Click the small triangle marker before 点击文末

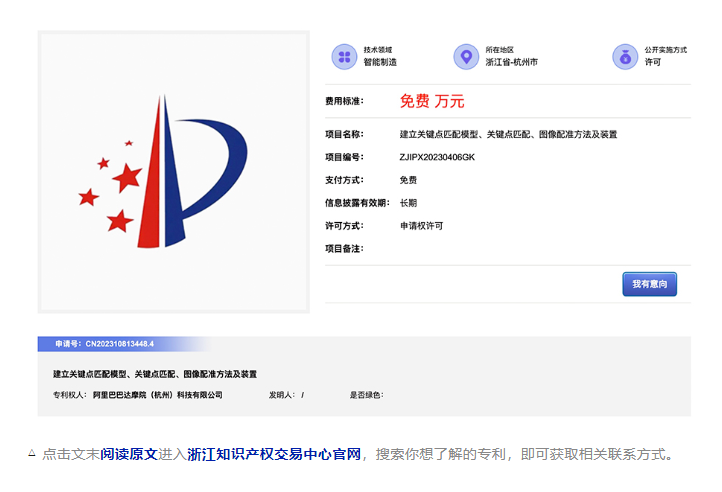click(32, 453)
